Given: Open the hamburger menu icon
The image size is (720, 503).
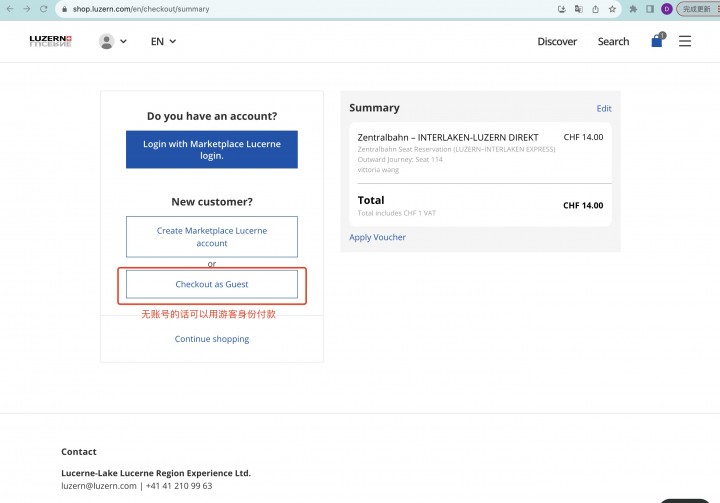Looking at the screenshot, I should click(x=685, y=41).
